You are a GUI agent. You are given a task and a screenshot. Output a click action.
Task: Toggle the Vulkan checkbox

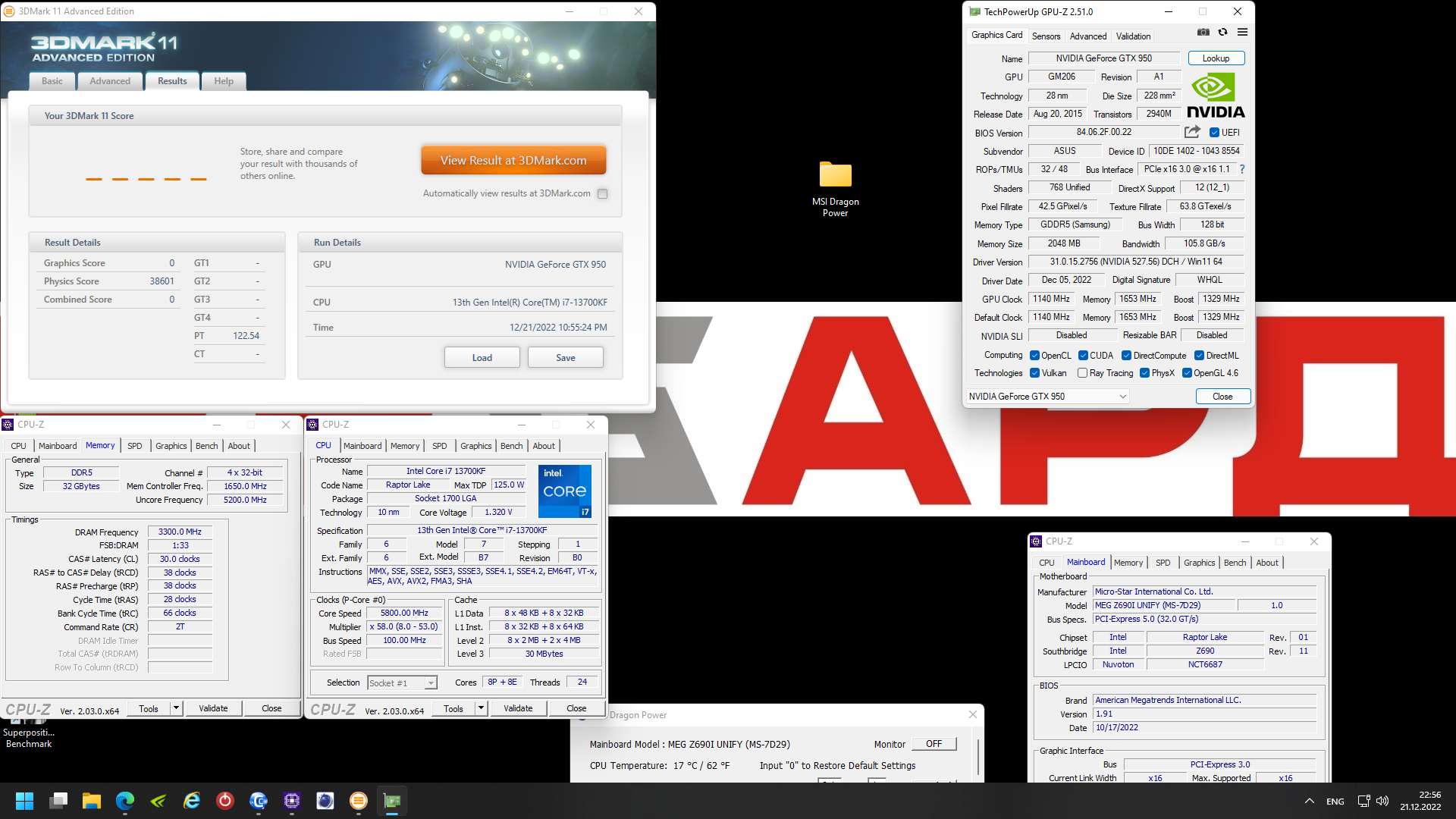tap(1034, 373)
